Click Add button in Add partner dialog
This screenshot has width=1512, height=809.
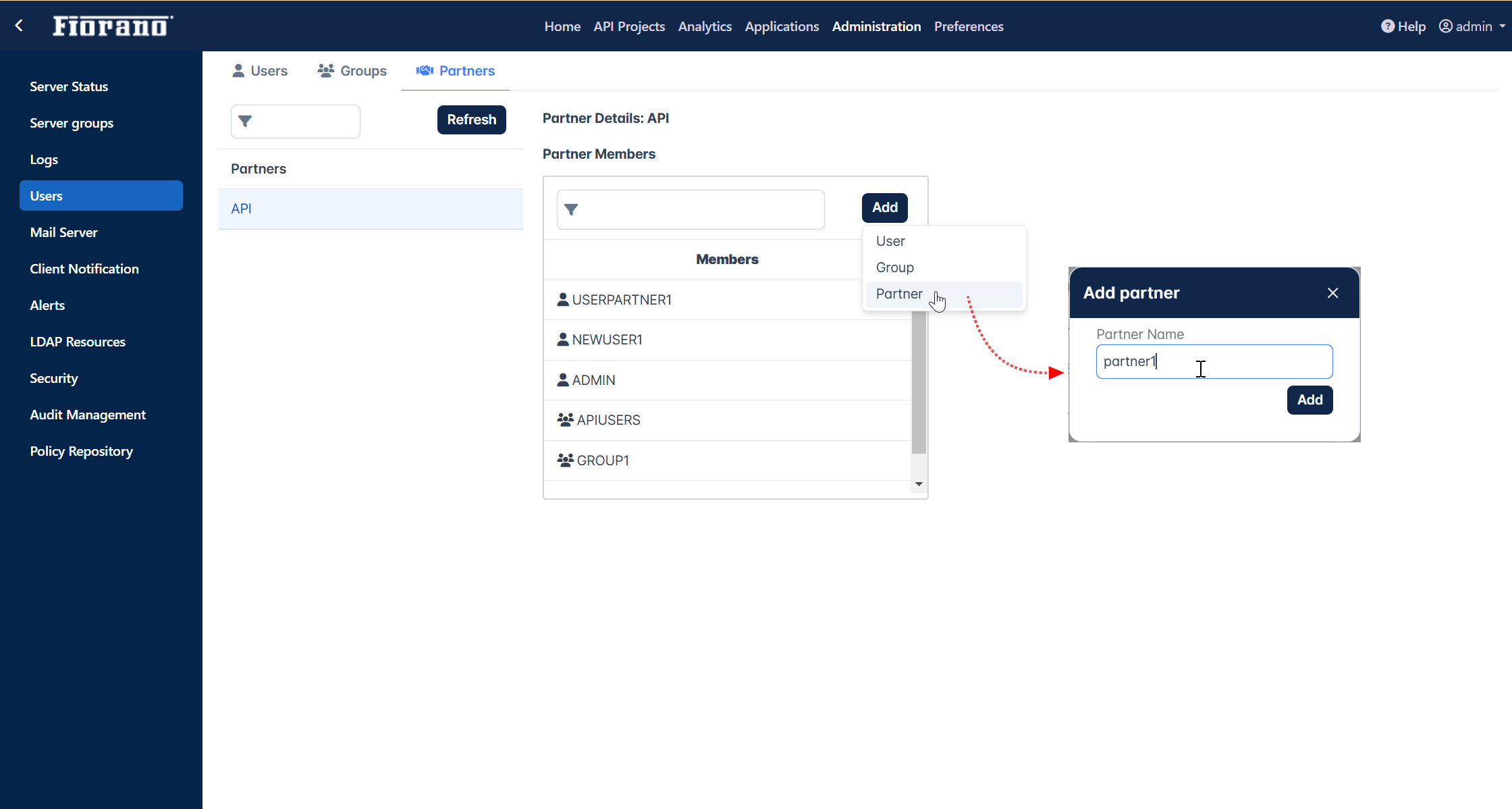point(1309,400)
